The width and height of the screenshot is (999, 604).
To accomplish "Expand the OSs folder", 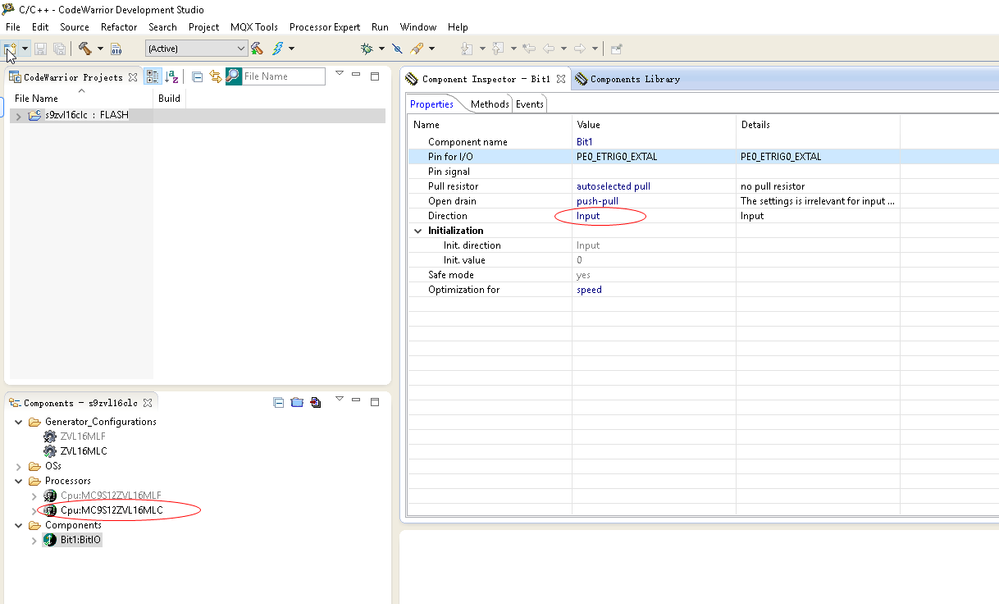I will (x=18, y=466).
